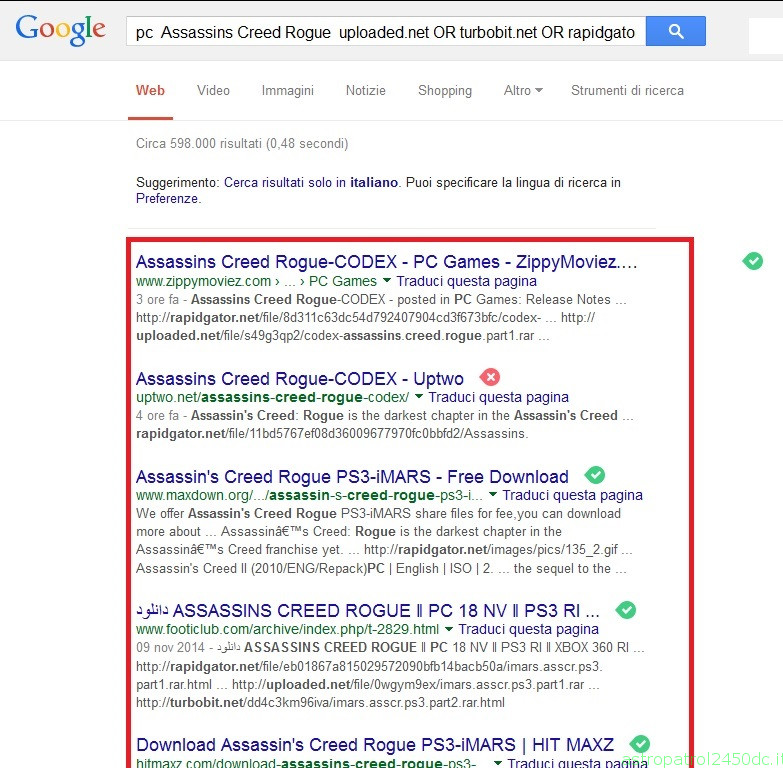
Task: Expand dropdown arrow after maxdown.org URL
Action: (493, 494)
